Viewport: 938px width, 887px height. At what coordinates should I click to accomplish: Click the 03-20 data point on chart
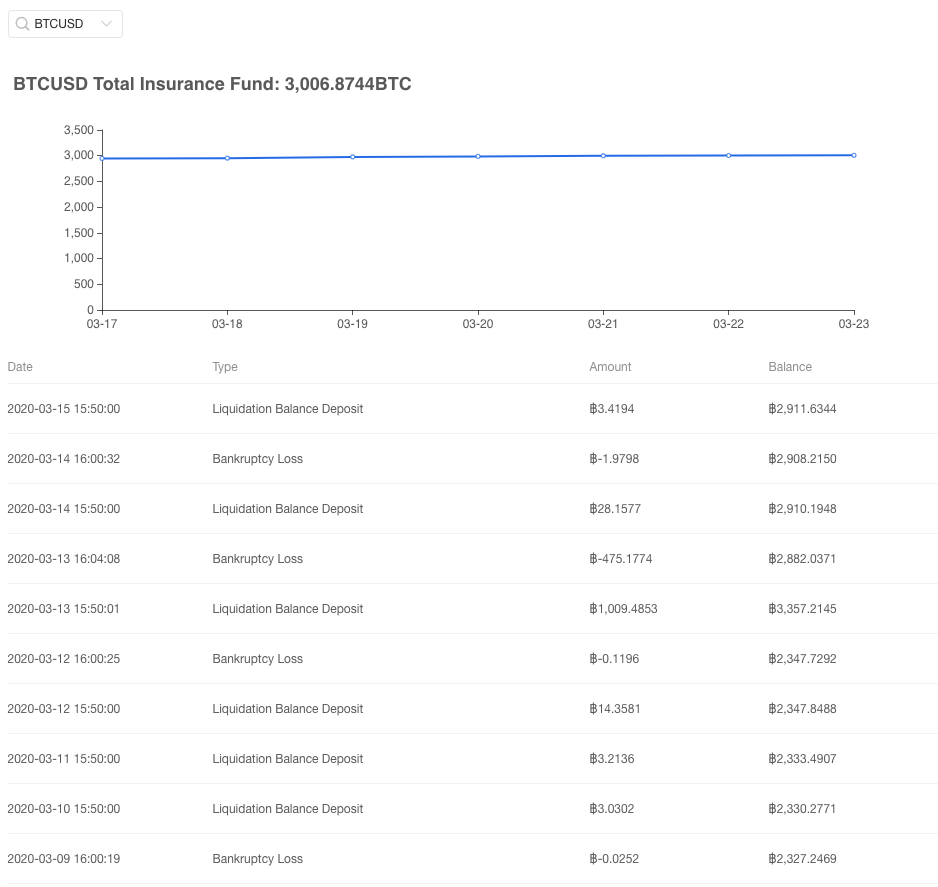[x=478, y=157]
